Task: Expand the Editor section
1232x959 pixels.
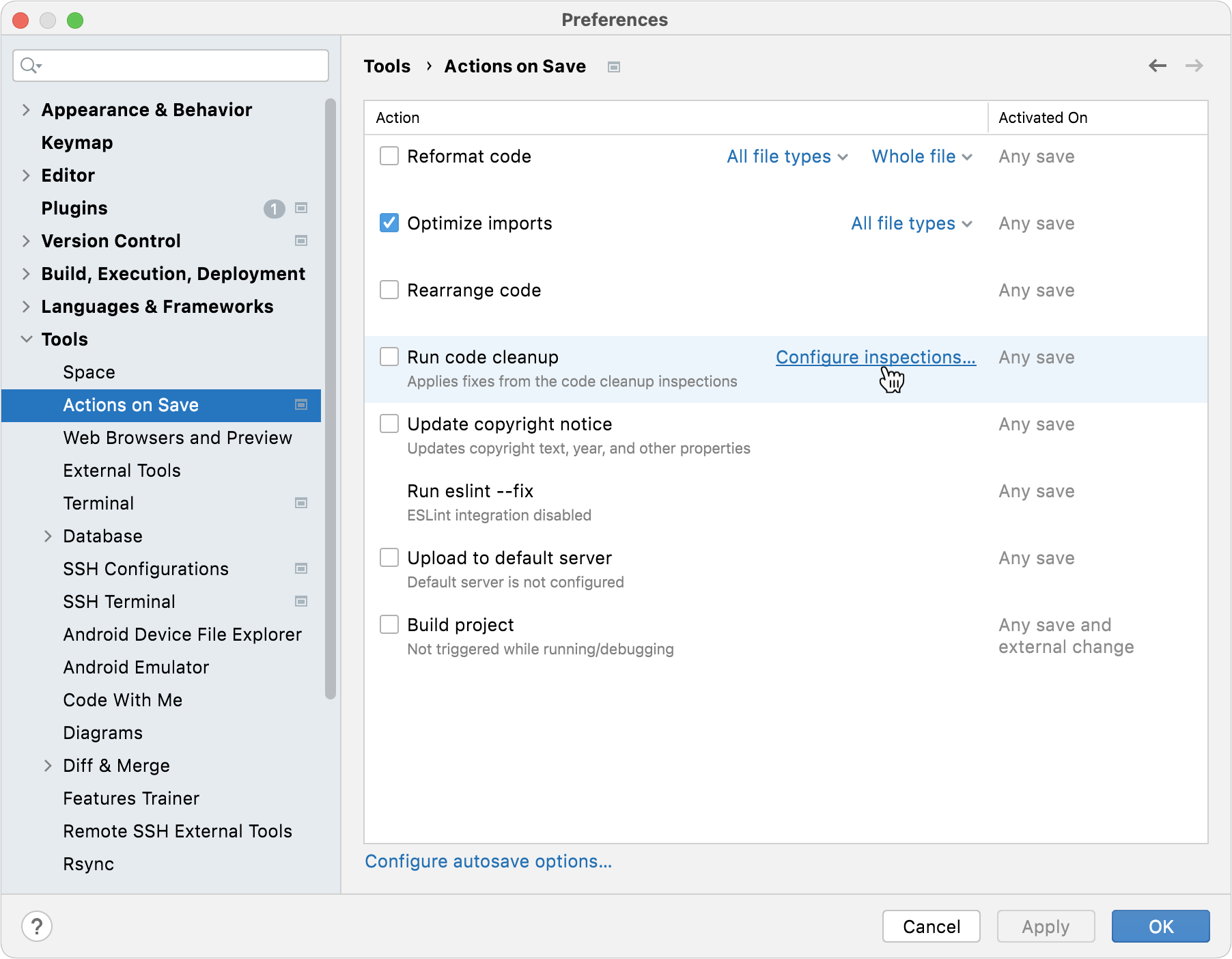Action: tap(26, 176)
